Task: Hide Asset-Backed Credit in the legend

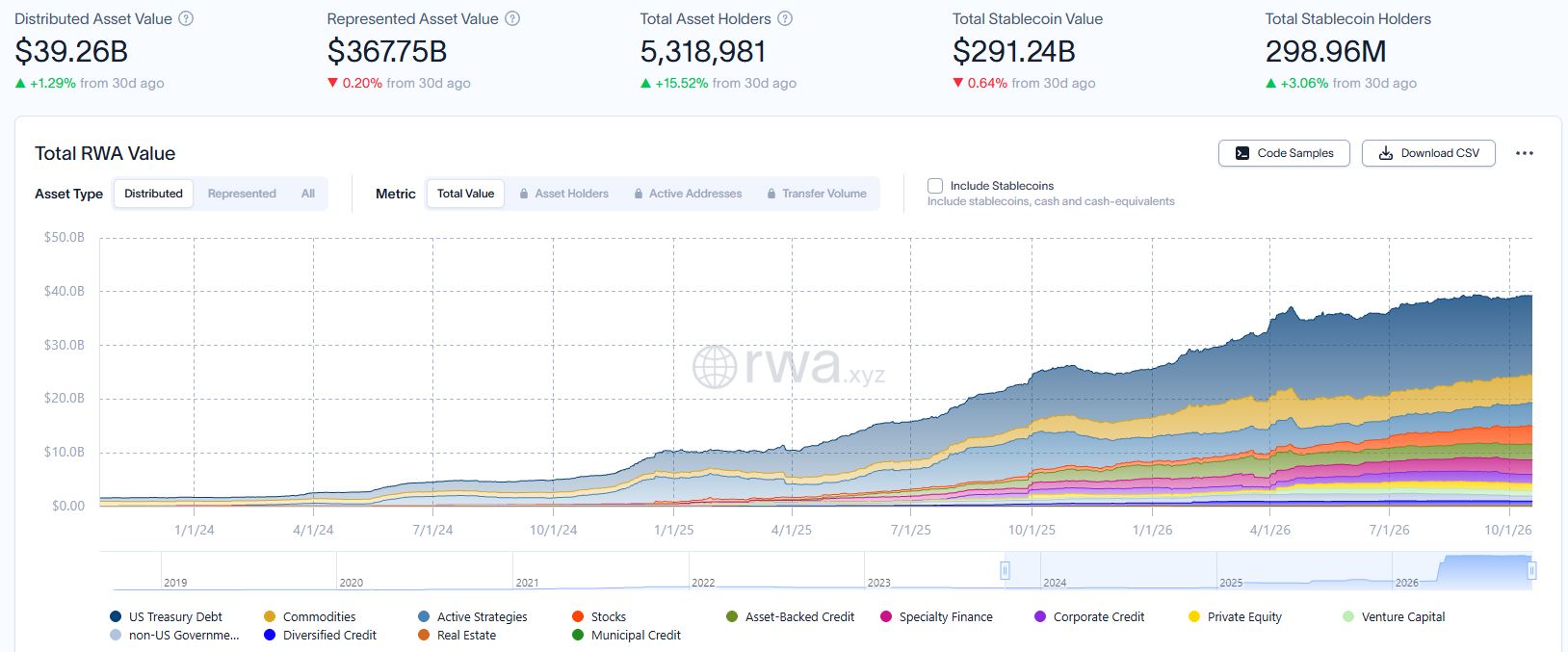Action: 790,616
